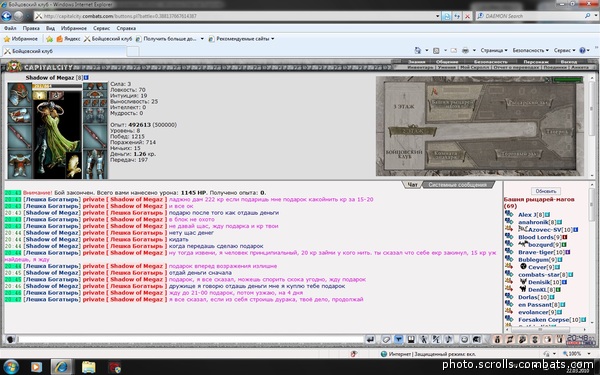Open the Windows Start button
600x375 pixels.
click(10, 367)
